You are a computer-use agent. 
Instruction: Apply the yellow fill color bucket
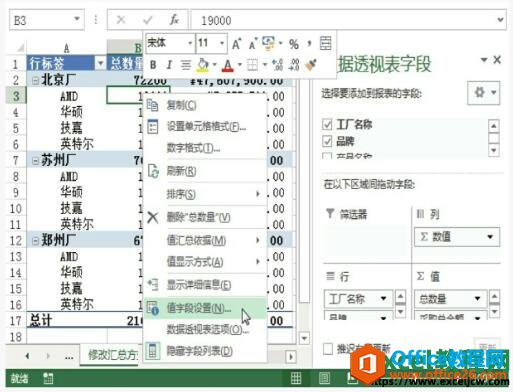coord(203,65)
